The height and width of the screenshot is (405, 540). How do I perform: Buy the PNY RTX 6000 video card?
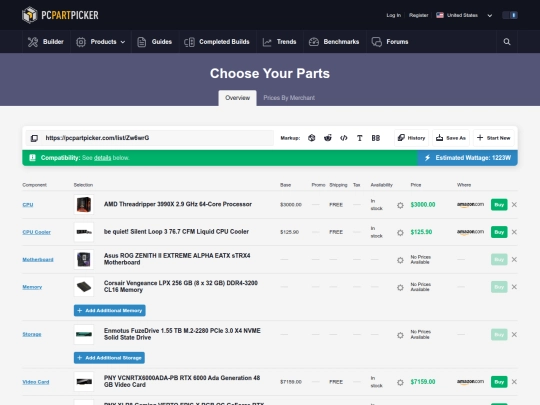click(499, 382)
